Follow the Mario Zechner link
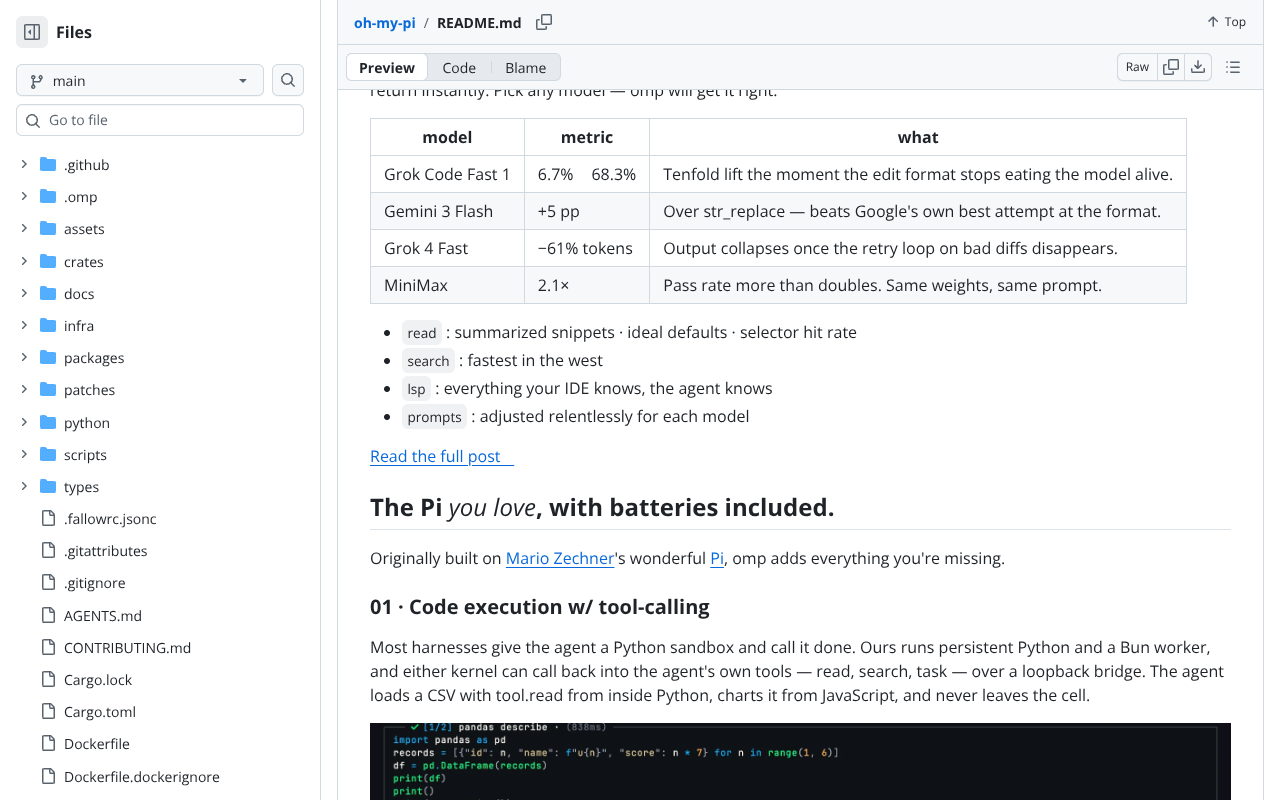Screen dimensions: 1280x800 560,558
